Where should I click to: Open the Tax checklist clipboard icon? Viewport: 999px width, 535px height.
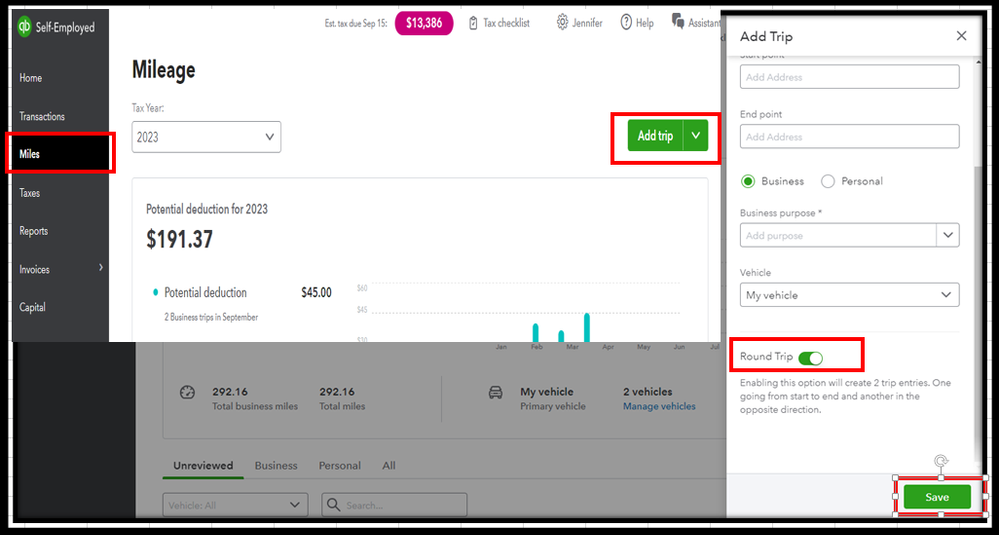[x=473, y=23]
